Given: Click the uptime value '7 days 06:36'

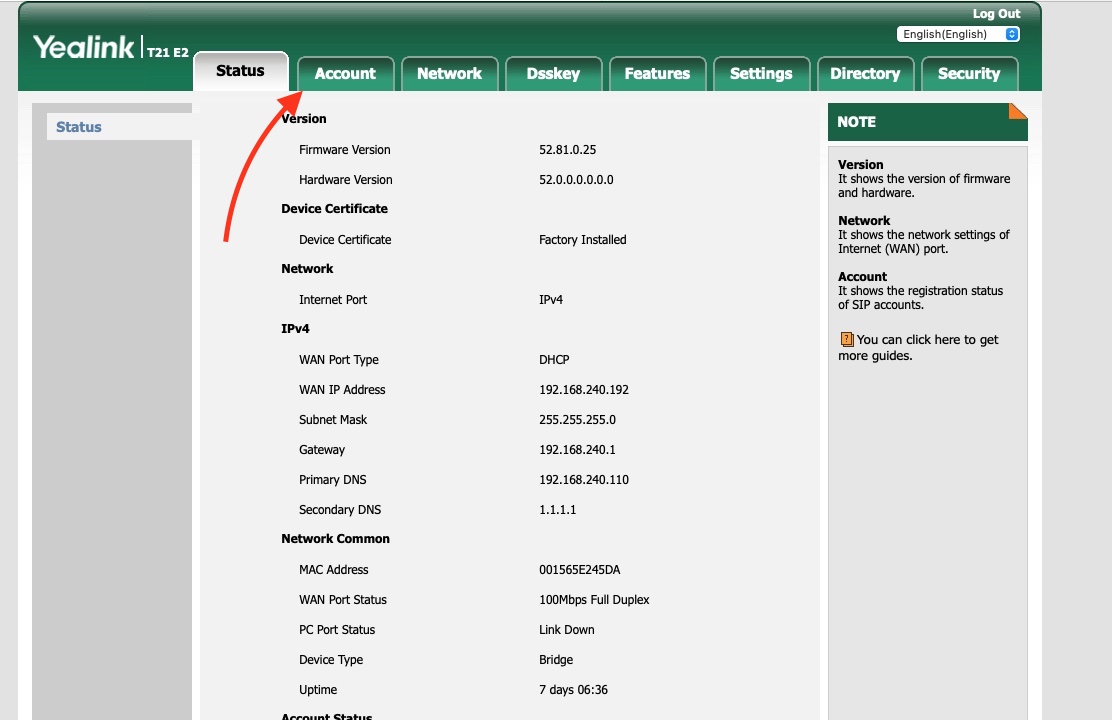Looking at the screenshot, I should click(573, 689).
